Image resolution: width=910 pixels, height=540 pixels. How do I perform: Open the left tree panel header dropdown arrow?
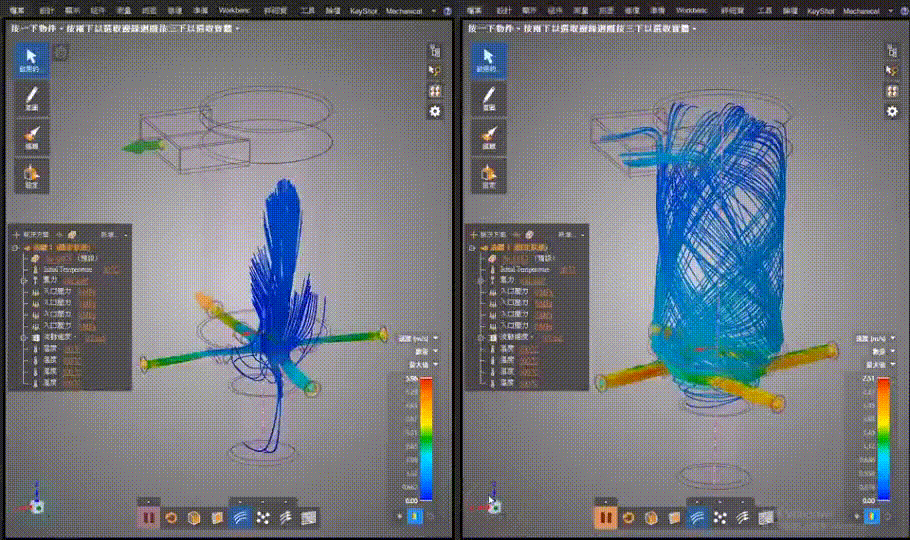(x=127, y=235)
